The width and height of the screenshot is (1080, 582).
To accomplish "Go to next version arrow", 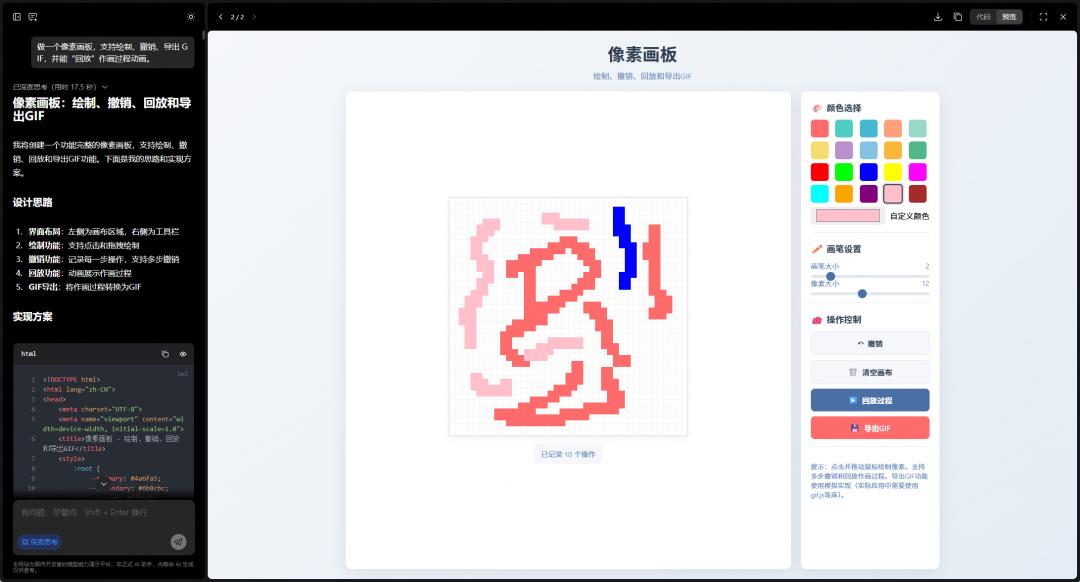I will pos(254,17).
